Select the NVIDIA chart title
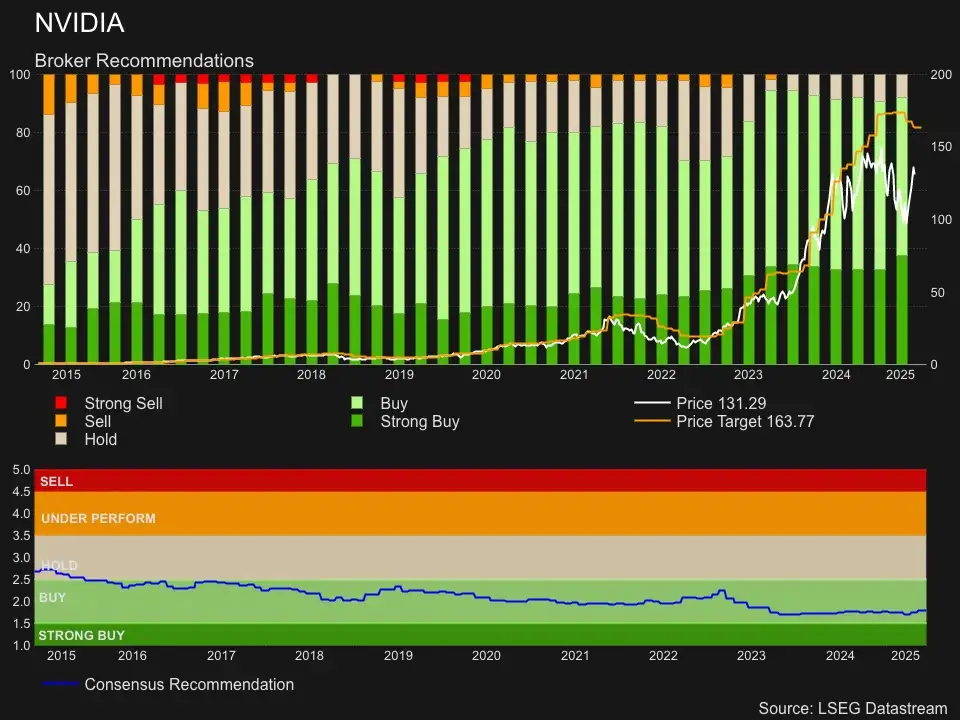Screen dimensions: 960x720 [80, 23]
